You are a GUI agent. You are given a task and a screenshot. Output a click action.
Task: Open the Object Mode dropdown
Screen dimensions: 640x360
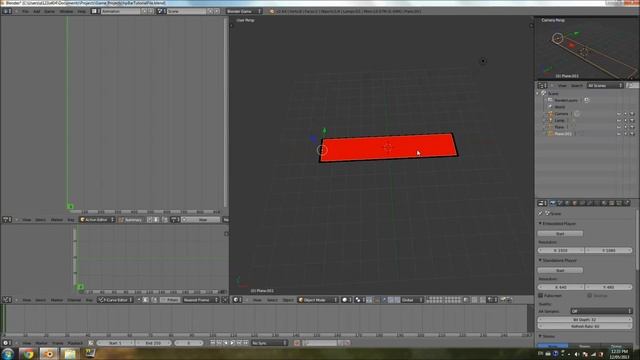pos(318,300)
